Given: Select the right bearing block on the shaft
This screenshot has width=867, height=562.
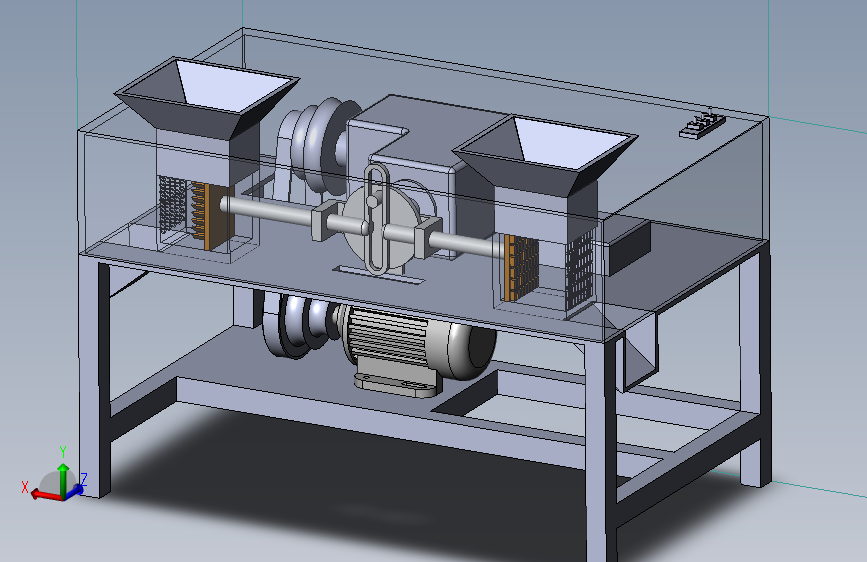Looking at the screenshot, I should (427, 238).
